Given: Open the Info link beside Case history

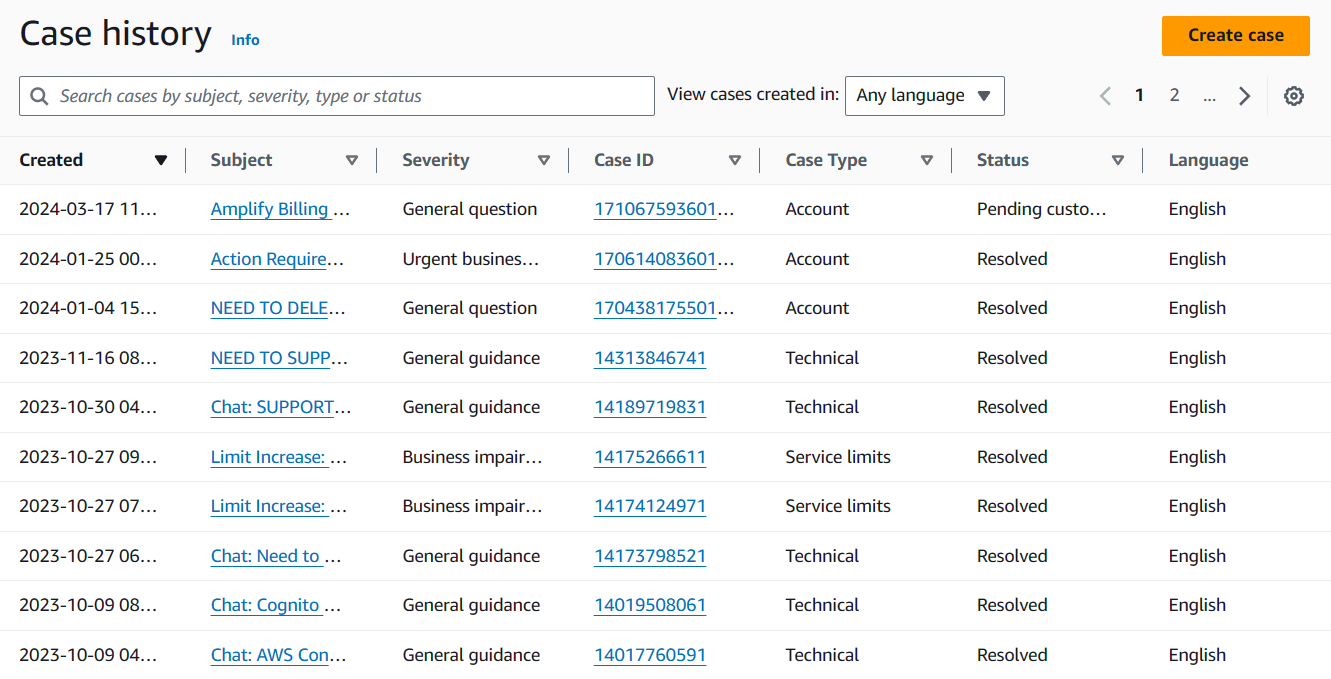Looking at the screenshot, I should coord(245,40).
